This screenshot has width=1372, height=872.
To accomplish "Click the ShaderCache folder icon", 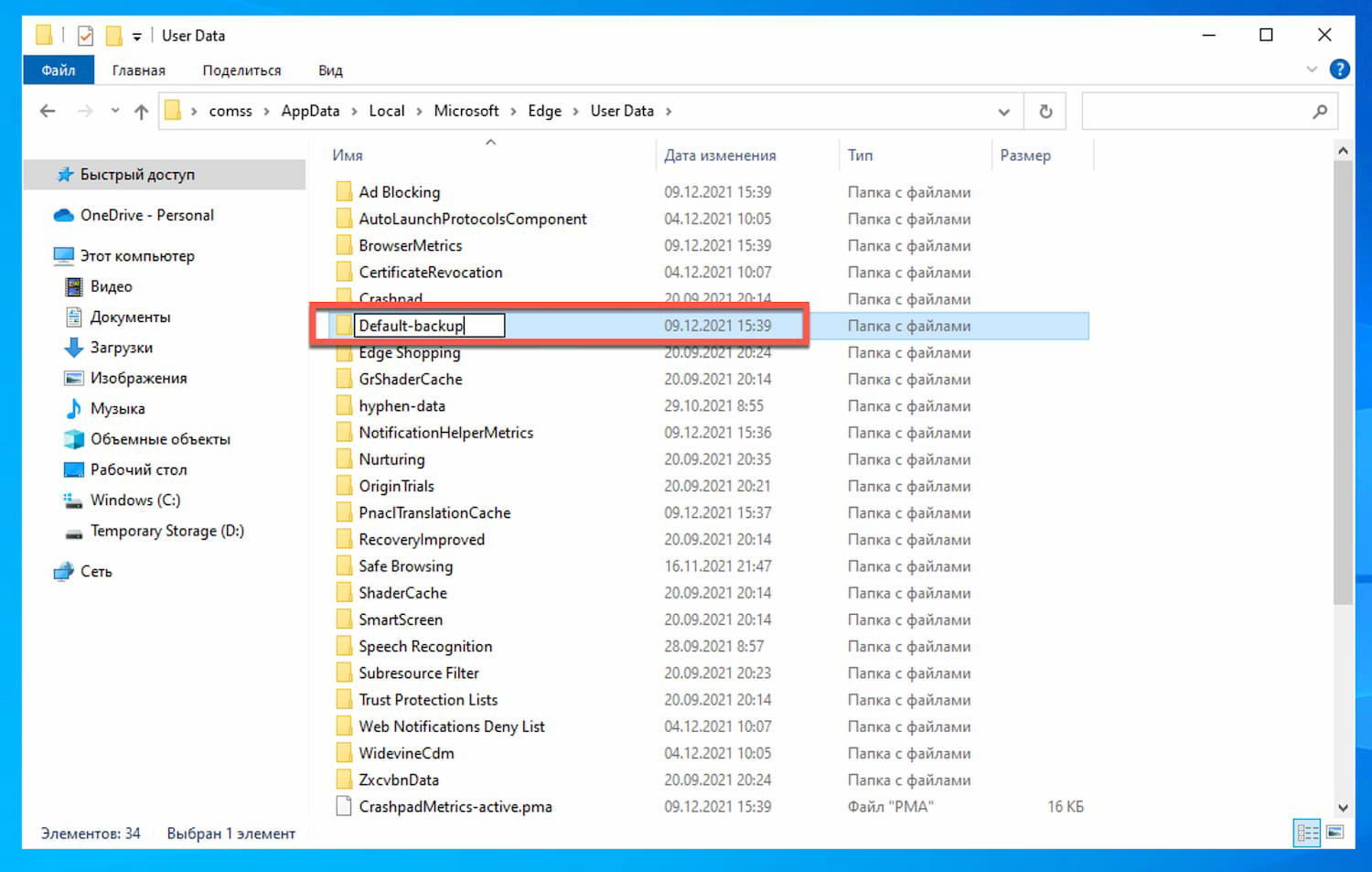I will (344, 593).
